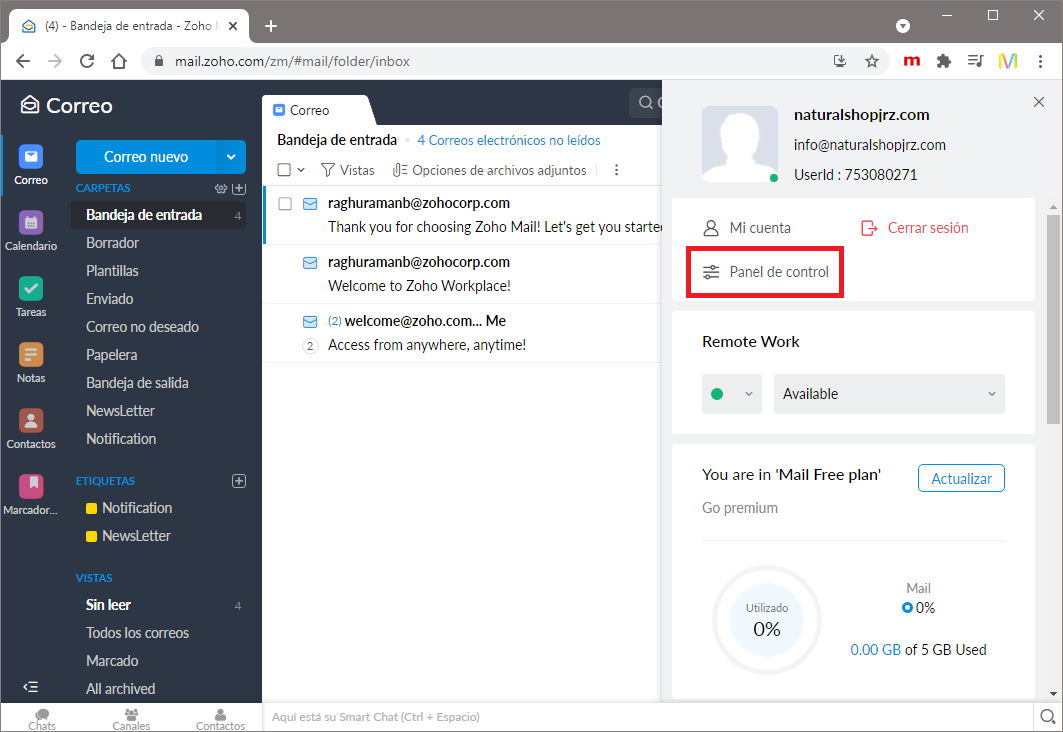
Task: Check the first raghuramanb email checkbox
Action: point(285,203)
